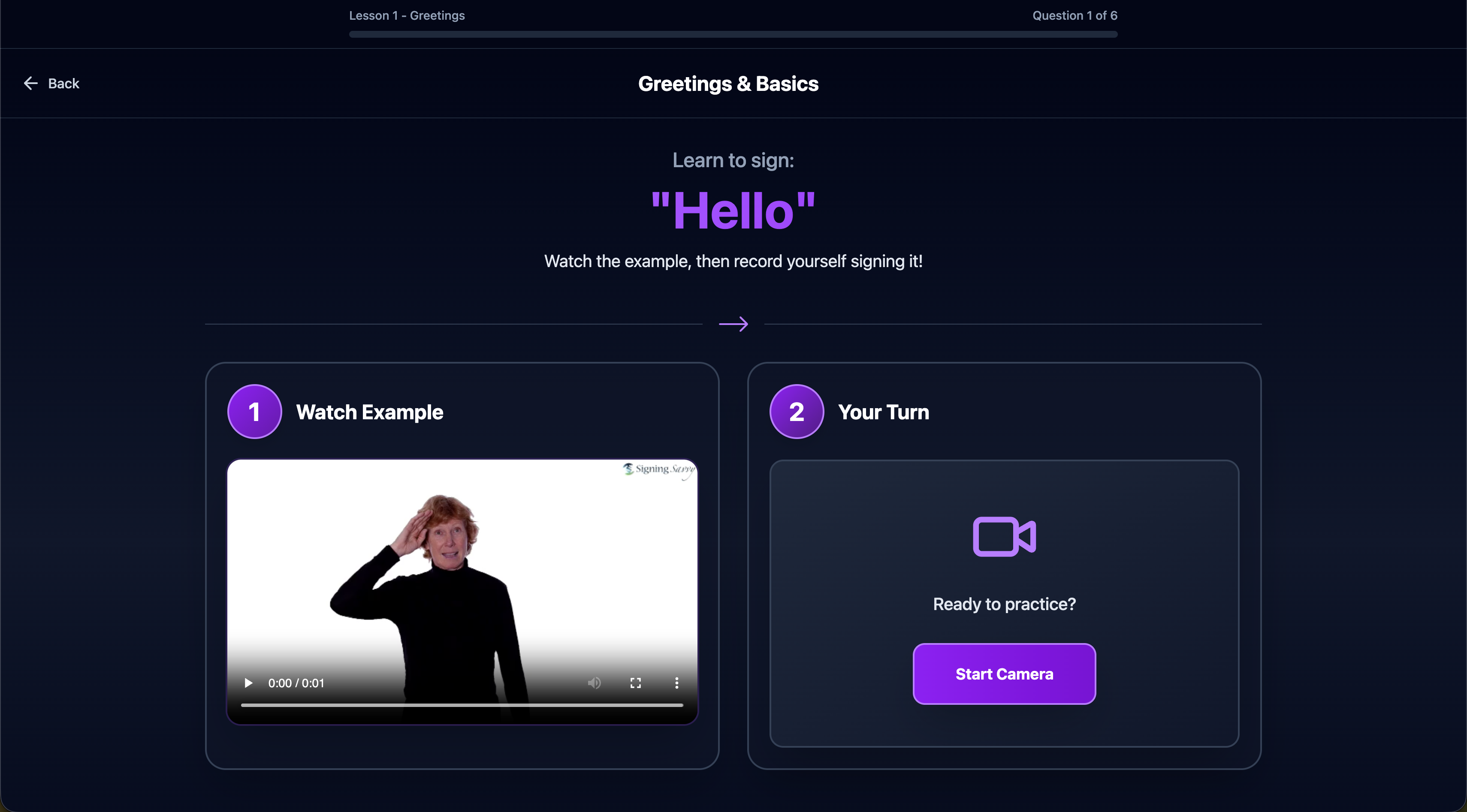This screenshot has width=1467, height=812.
Task: Click the Signing Savvy watermark logo
Action: pyautogui.click(x=659, y=469)
